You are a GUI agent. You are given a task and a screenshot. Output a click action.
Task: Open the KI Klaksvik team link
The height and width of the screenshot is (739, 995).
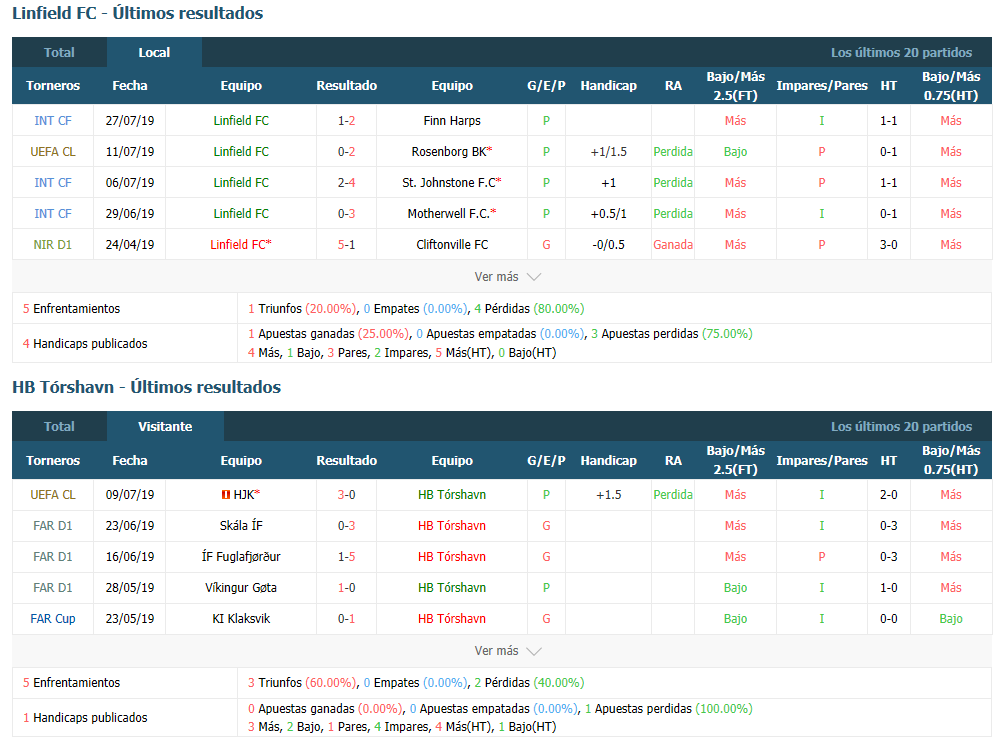pyautogui.click(x=241, y=619)
